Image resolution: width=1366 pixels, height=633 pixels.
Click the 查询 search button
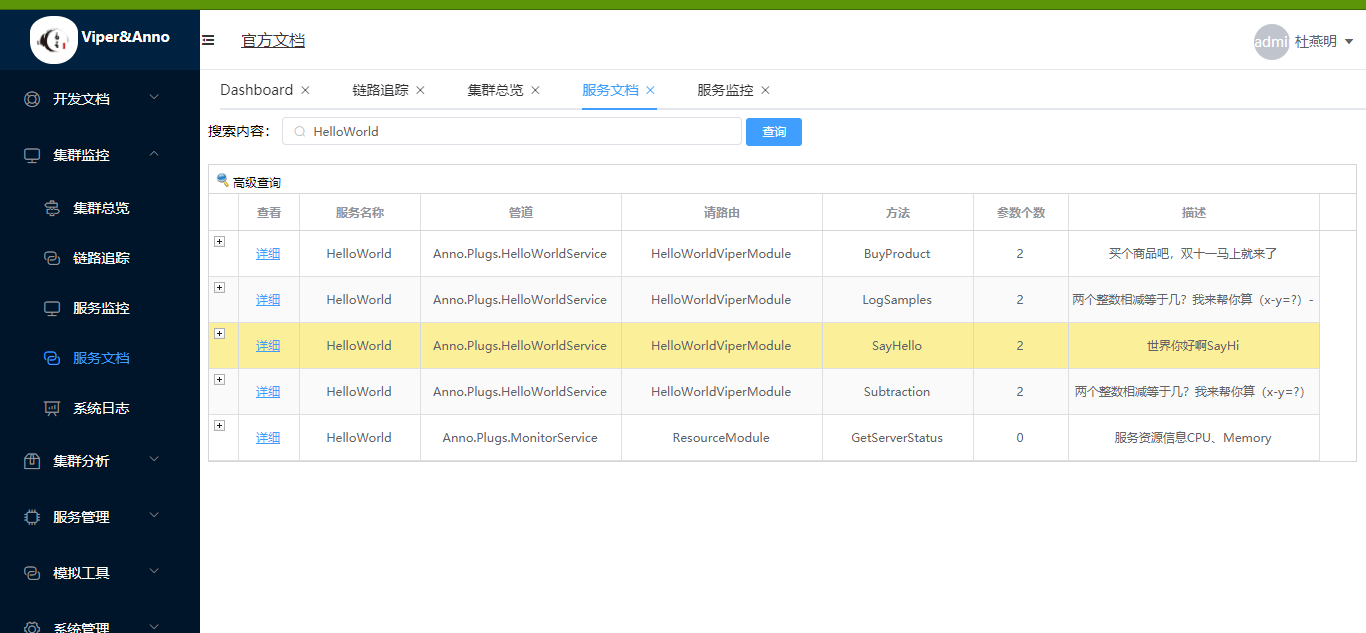[774, 131]
